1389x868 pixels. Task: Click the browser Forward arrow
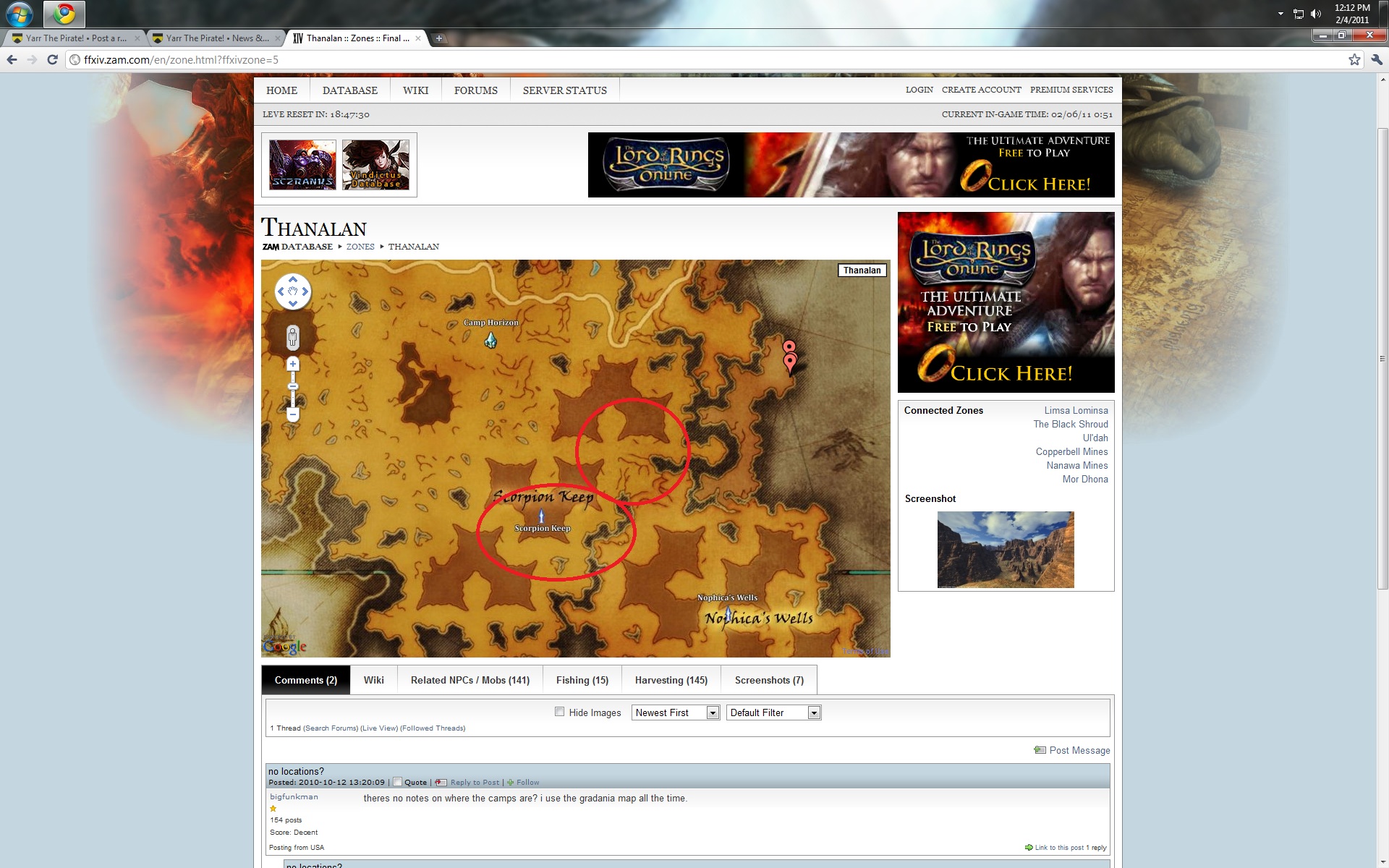click(32, 60)
